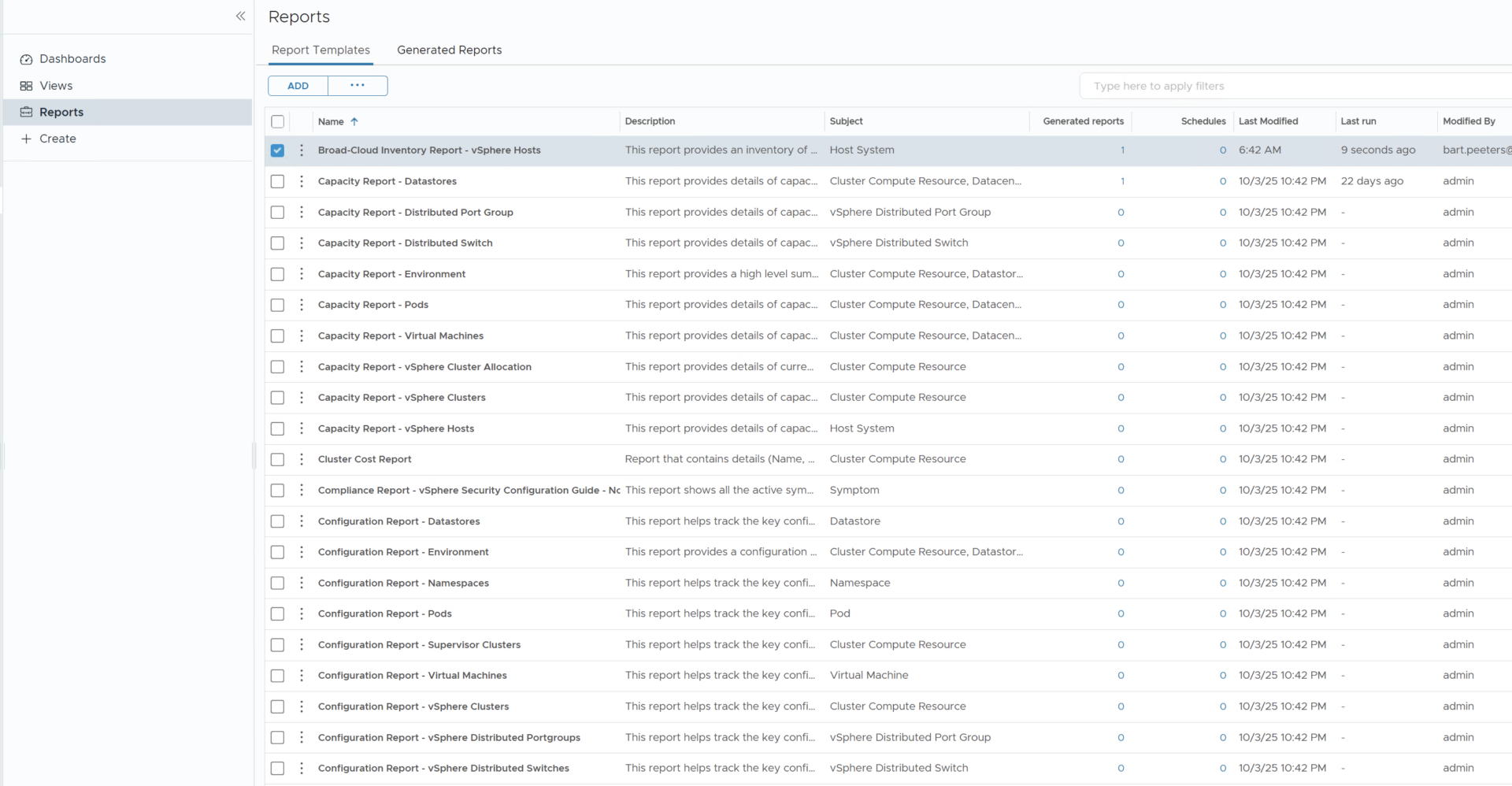This screenshot has width=1512, height=786.
Task: Open schedules count for Broad-Cloud Inventory Report
Action: click(x=1223, y=150)
